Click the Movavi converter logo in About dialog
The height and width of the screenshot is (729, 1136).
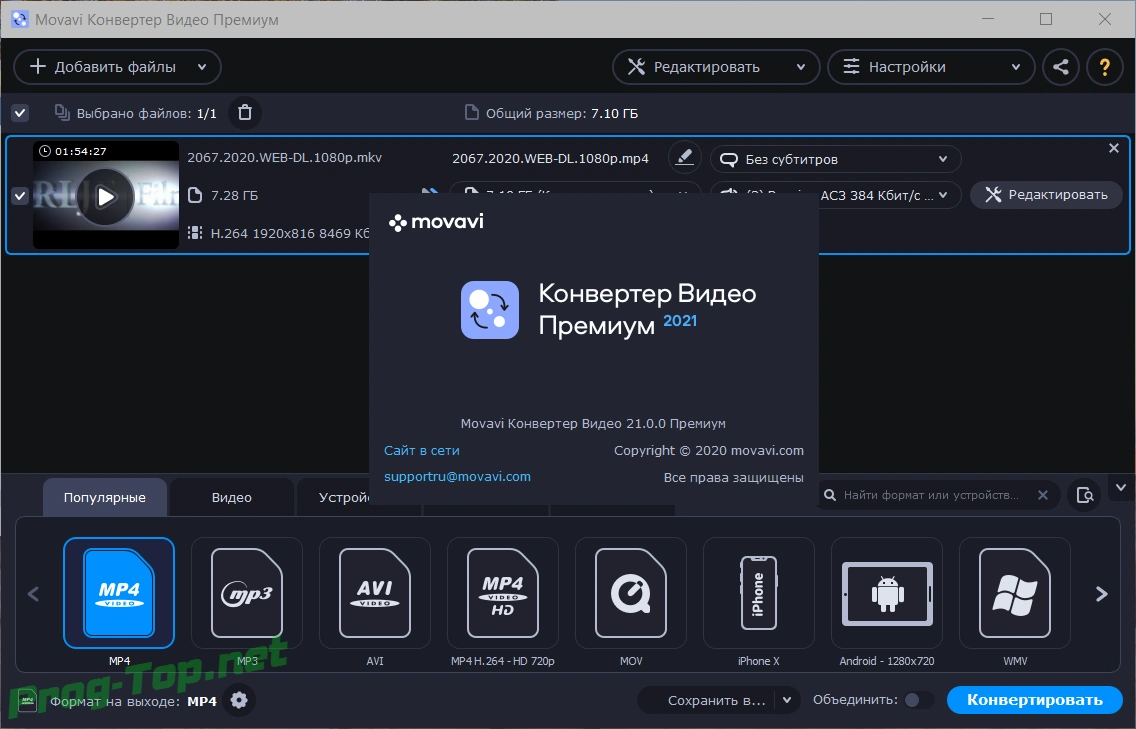(x=490, y=310)
